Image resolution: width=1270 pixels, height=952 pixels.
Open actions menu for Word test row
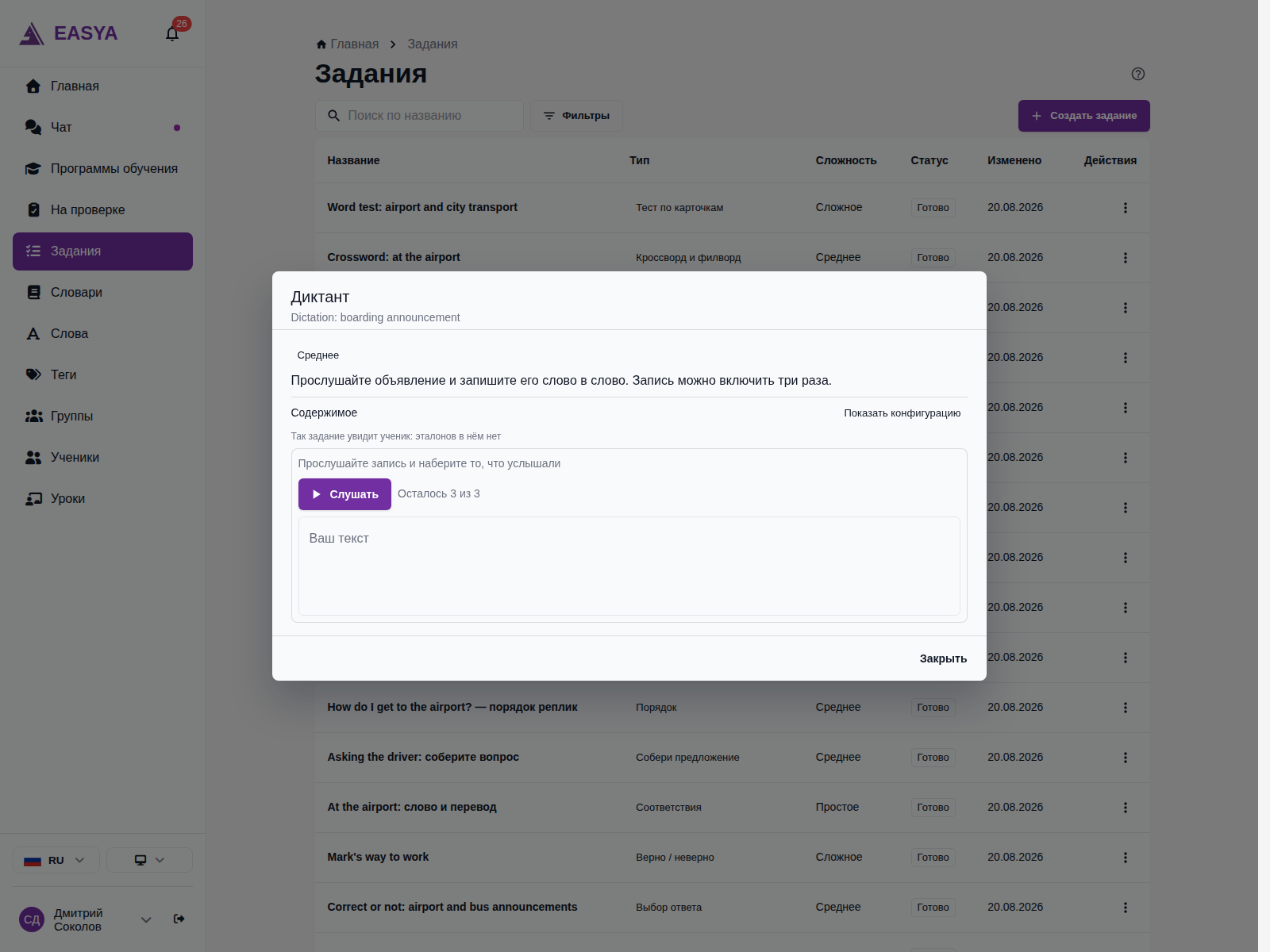coord(1125,208)
